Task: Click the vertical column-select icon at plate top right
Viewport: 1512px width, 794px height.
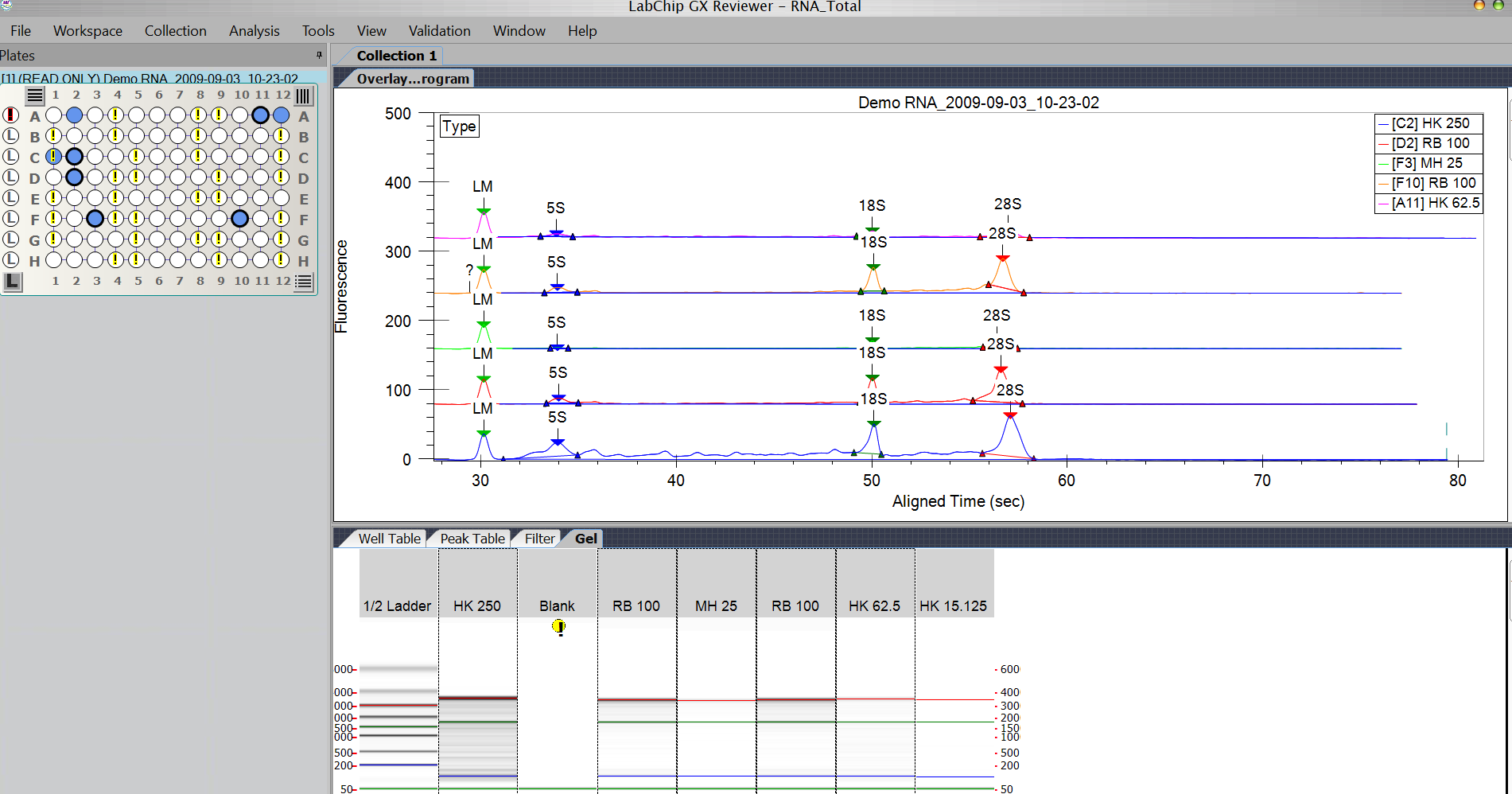Action: [303, 95]
